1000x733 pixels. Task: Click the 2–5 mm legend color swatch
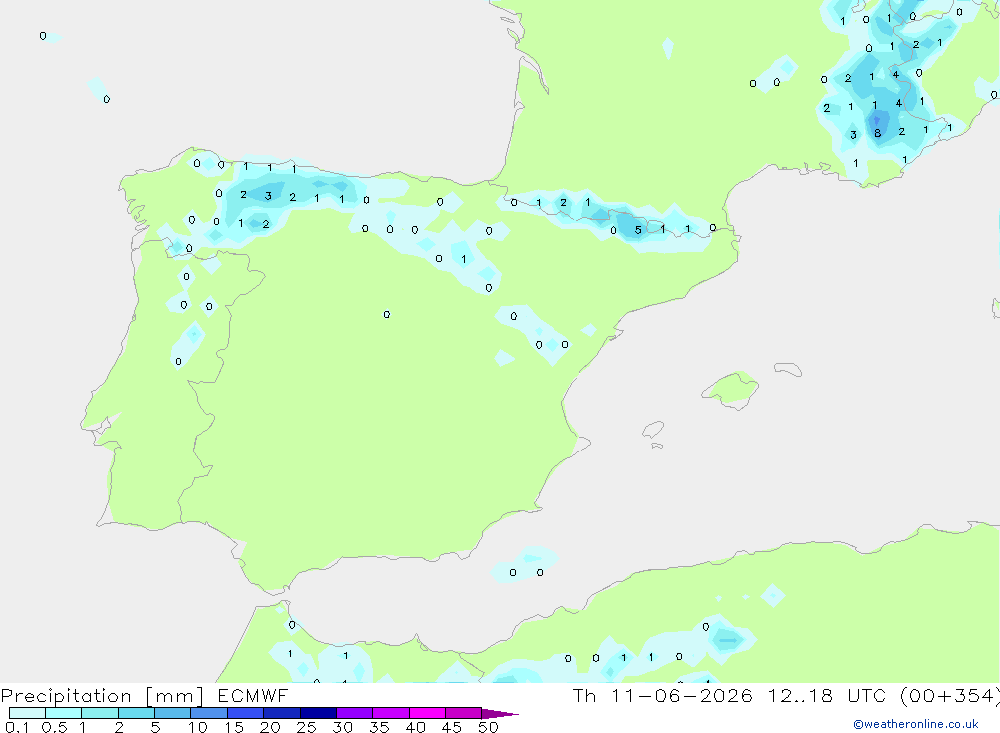pyautogui.click(x=136, y=713)
